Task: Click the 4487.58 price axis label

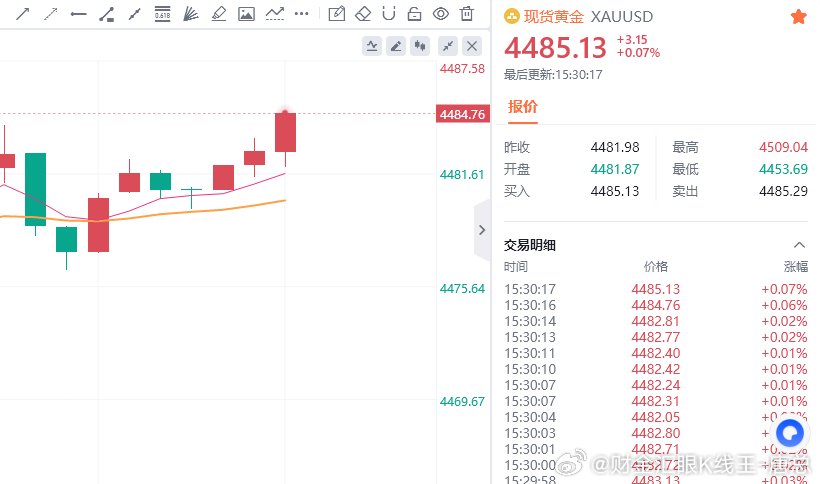Action: pyautogui.click(x=462, y=68)
